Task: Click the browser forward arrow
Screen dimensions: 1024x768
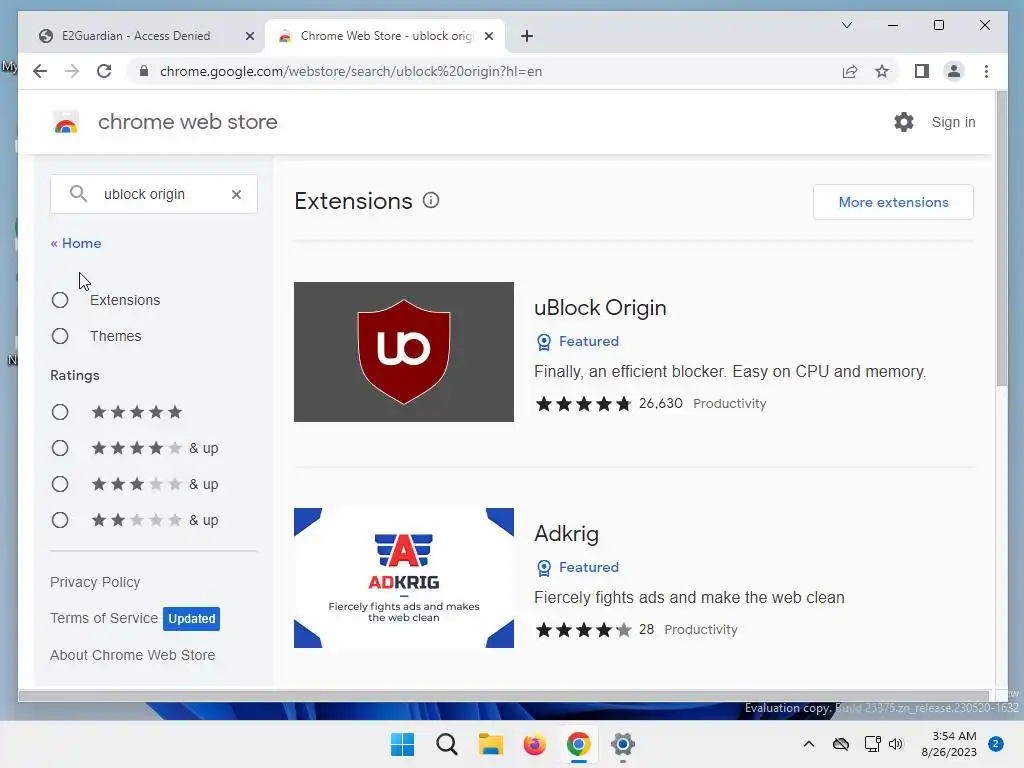Action: pos(72,71)
